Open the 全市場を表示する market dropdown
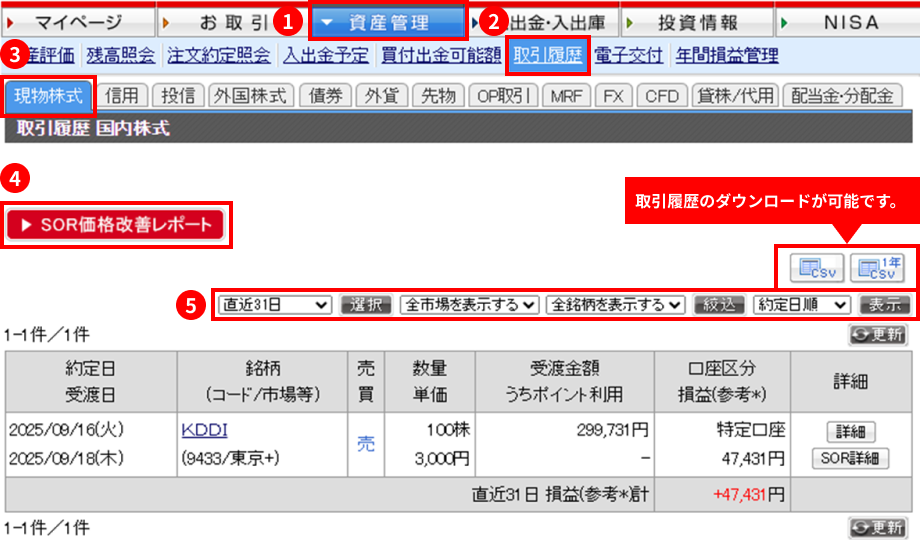The width and height of the screenshot is (920, 540). click(469, 305)
